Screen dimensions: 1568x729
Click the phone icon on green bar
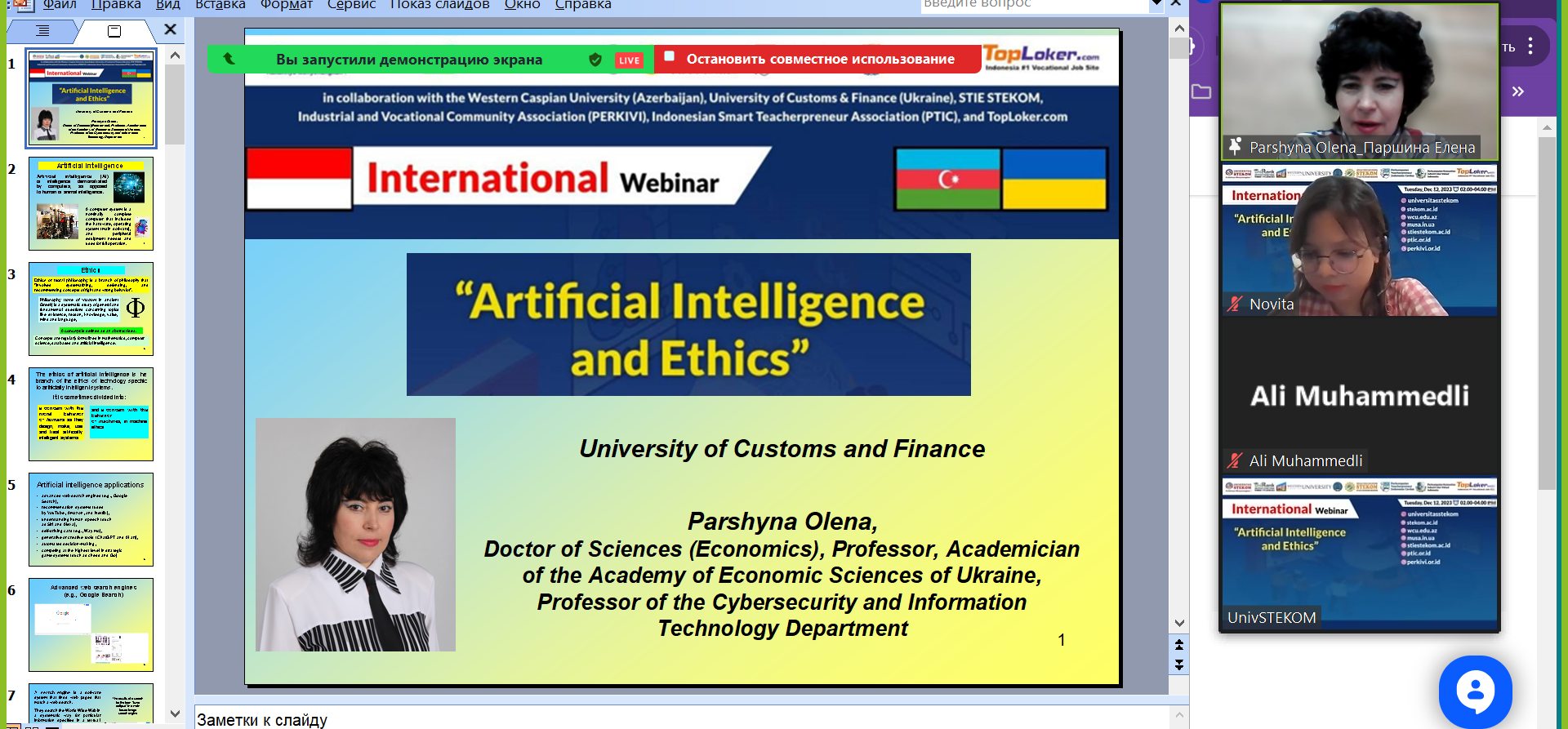click(x=229, y=59)
